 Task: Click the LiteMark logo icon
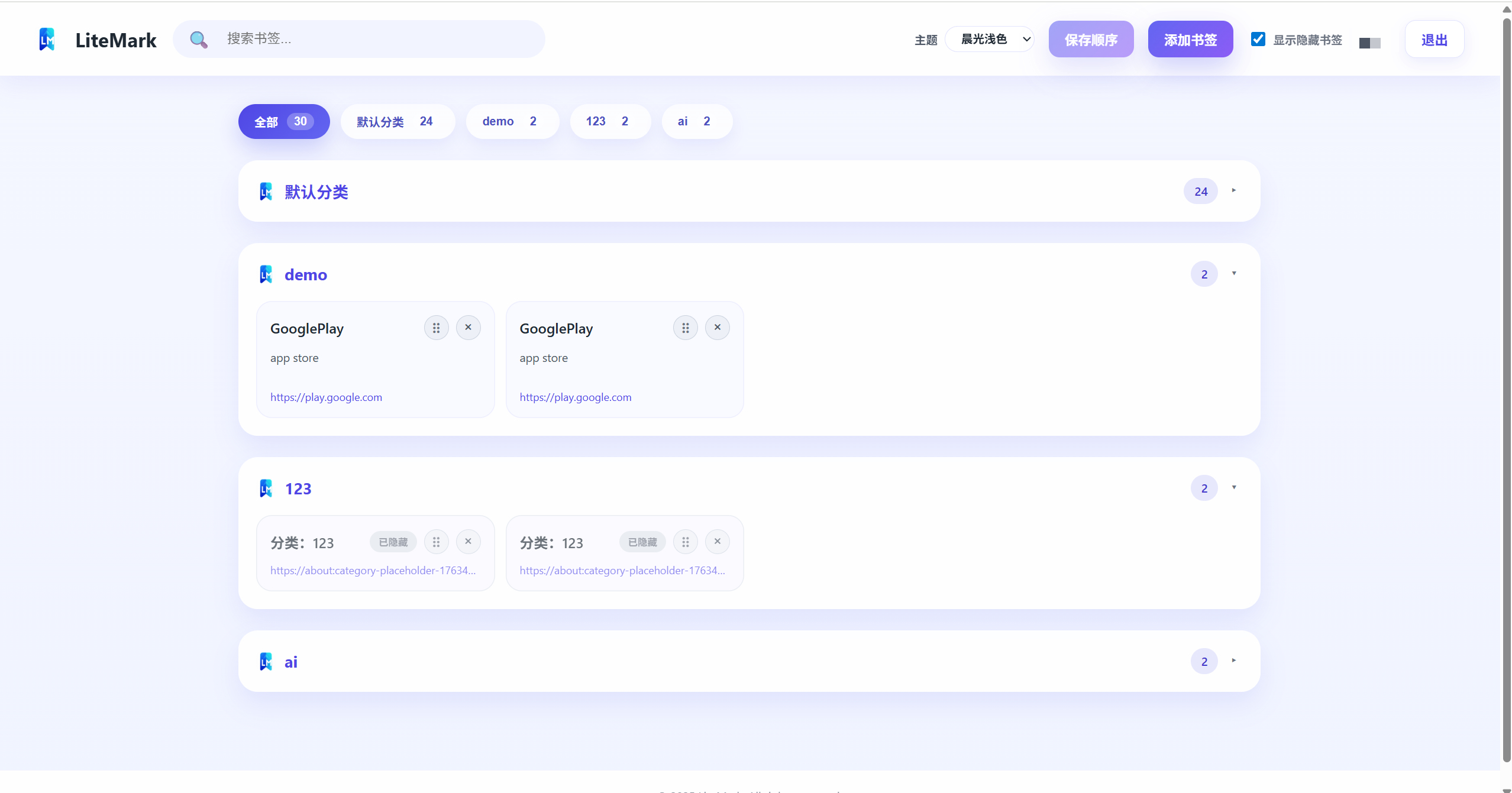(47, 39)
